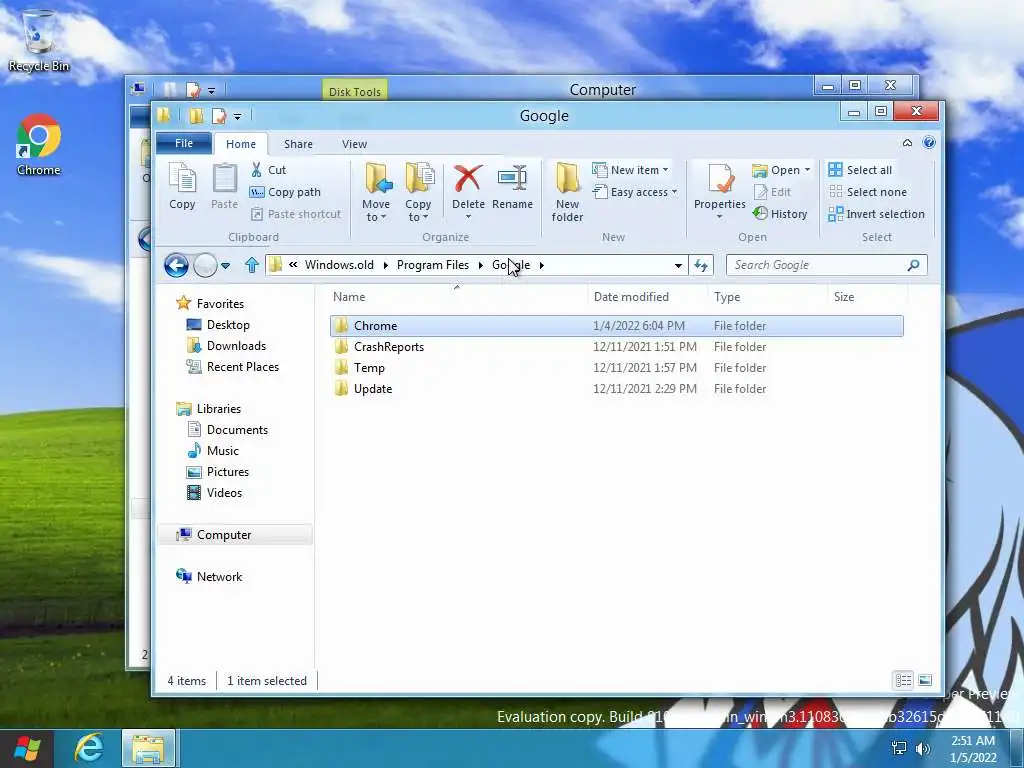1024x768 pixels.
Task: Open Downloads under Favorites
Action: click(226, 345)
